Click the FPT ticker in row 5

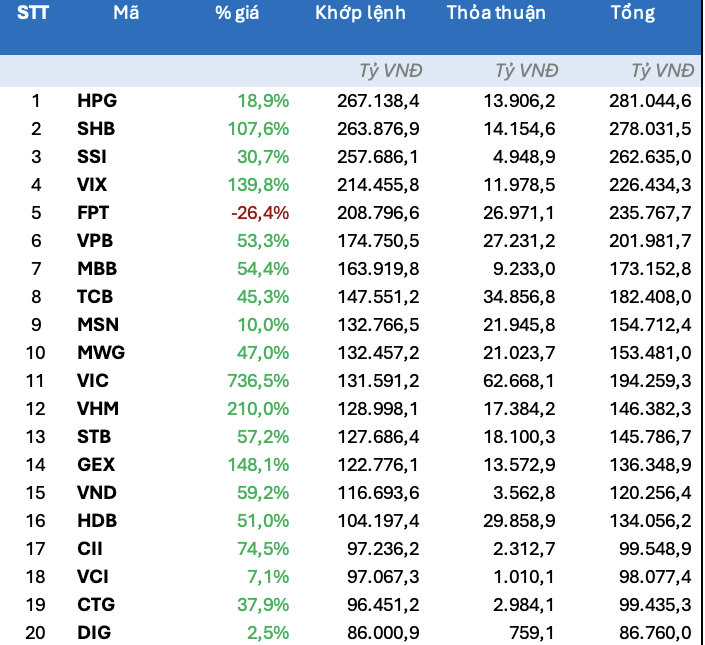(93, 212)
